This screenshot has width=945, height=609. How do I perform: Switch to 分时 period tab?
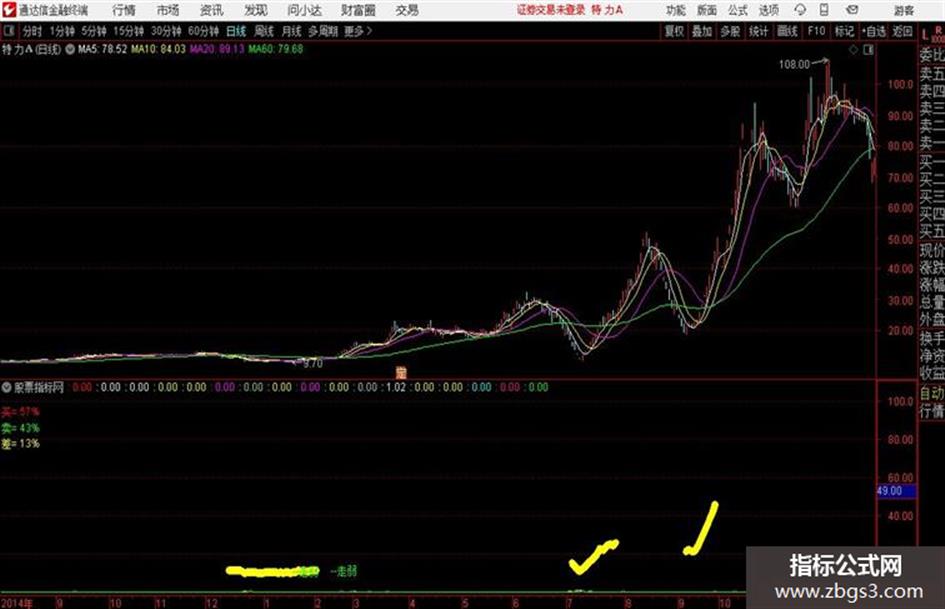point(33,31)
